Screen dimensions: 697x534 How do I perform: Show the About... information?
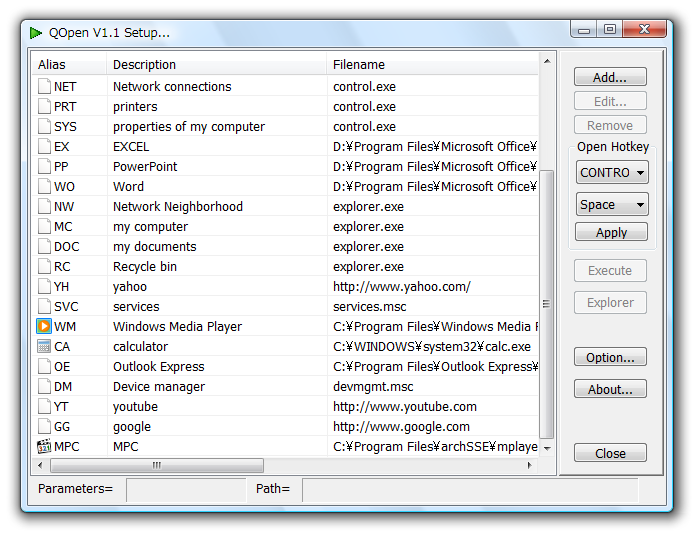point(610,390)
